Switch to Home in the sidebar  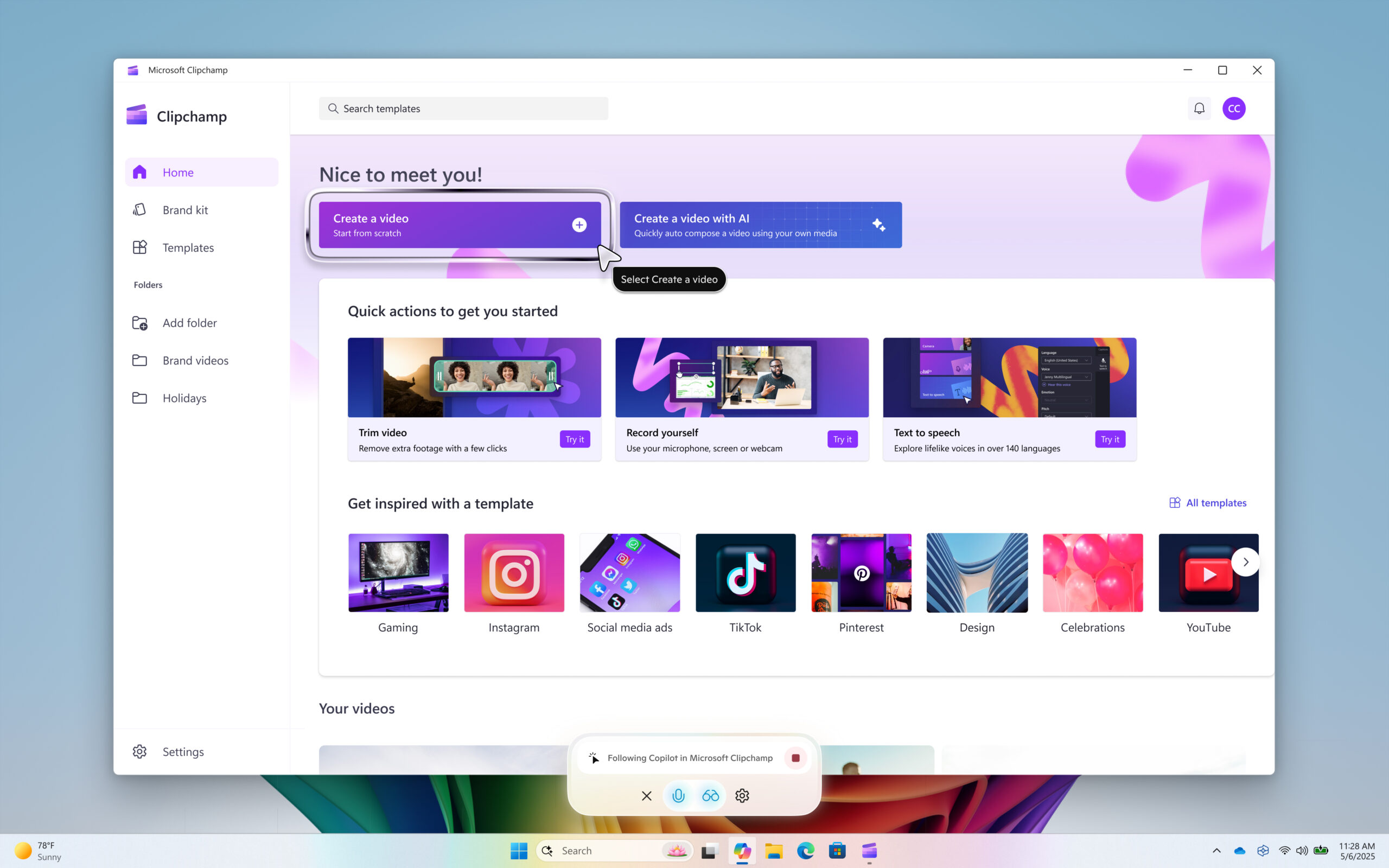[x=178, y=171]
